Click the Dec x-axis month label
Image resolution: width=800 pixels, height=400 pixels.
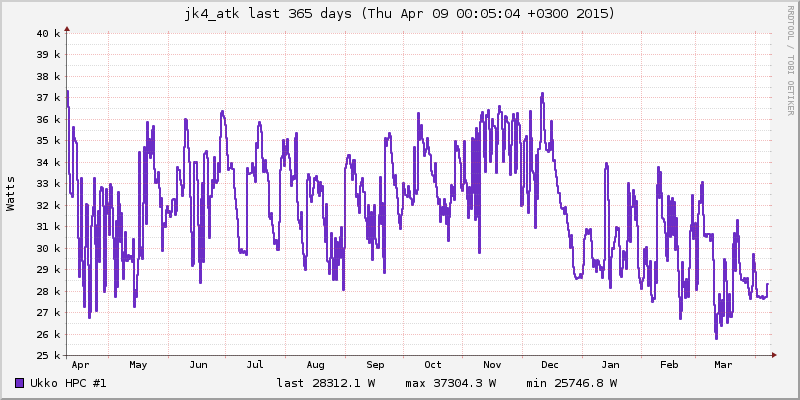(x=550, y=365)
